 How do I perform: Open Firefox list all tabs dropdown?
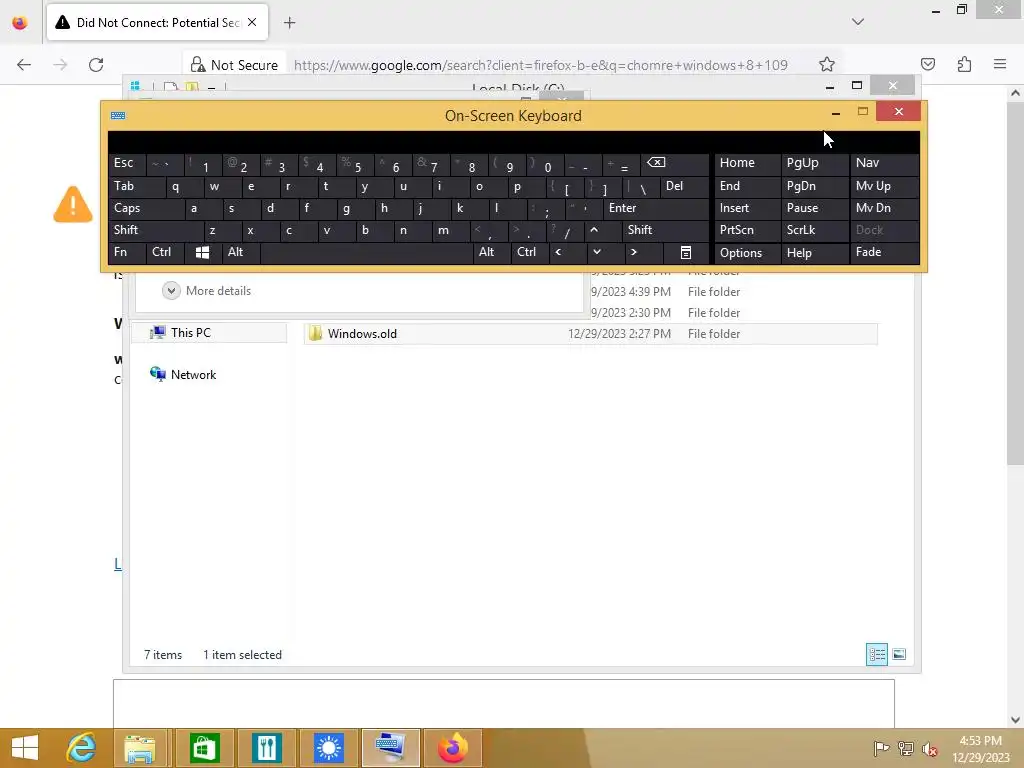pos(857,22)
